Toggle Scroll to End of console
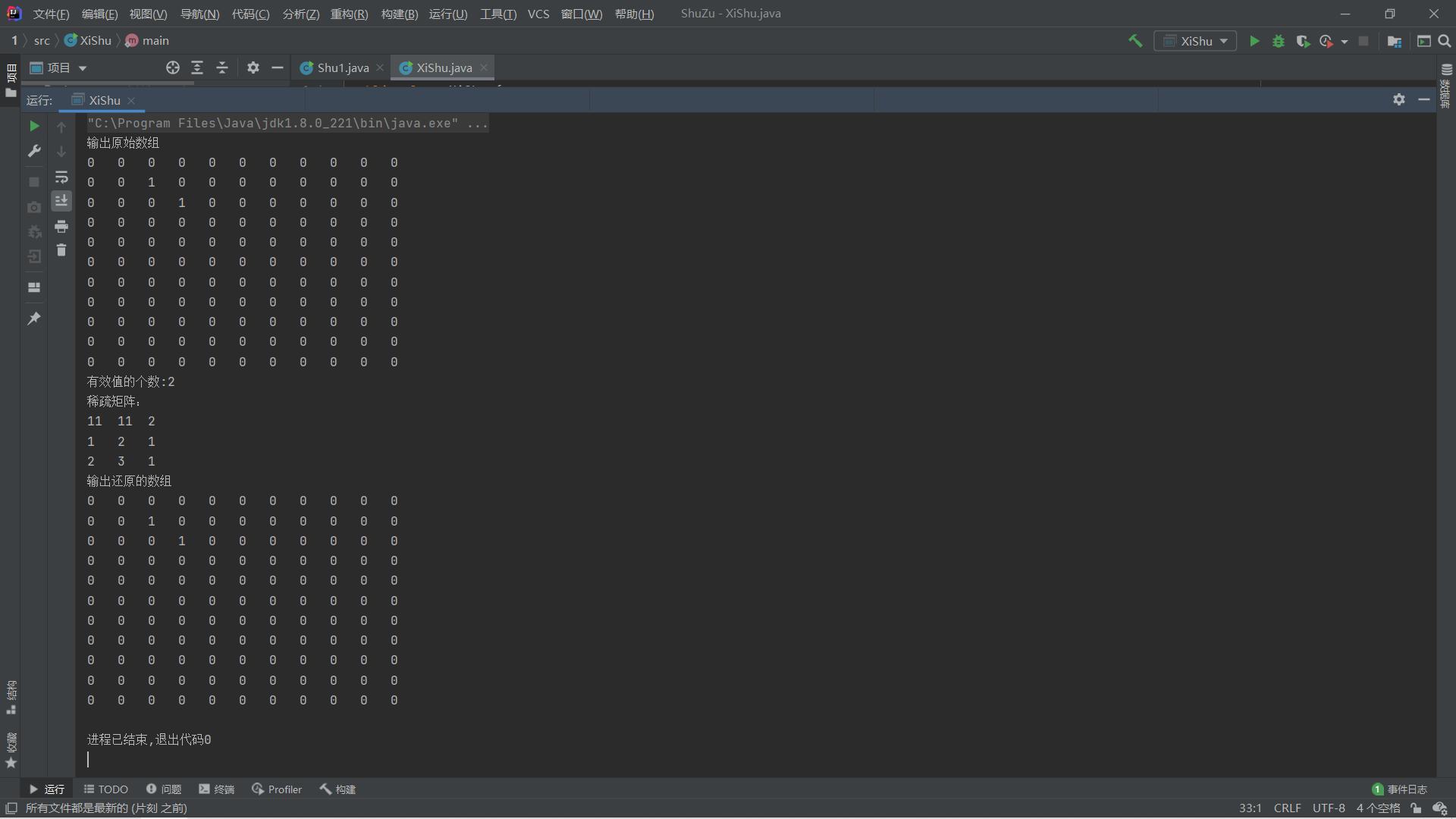 click(61, 201)
